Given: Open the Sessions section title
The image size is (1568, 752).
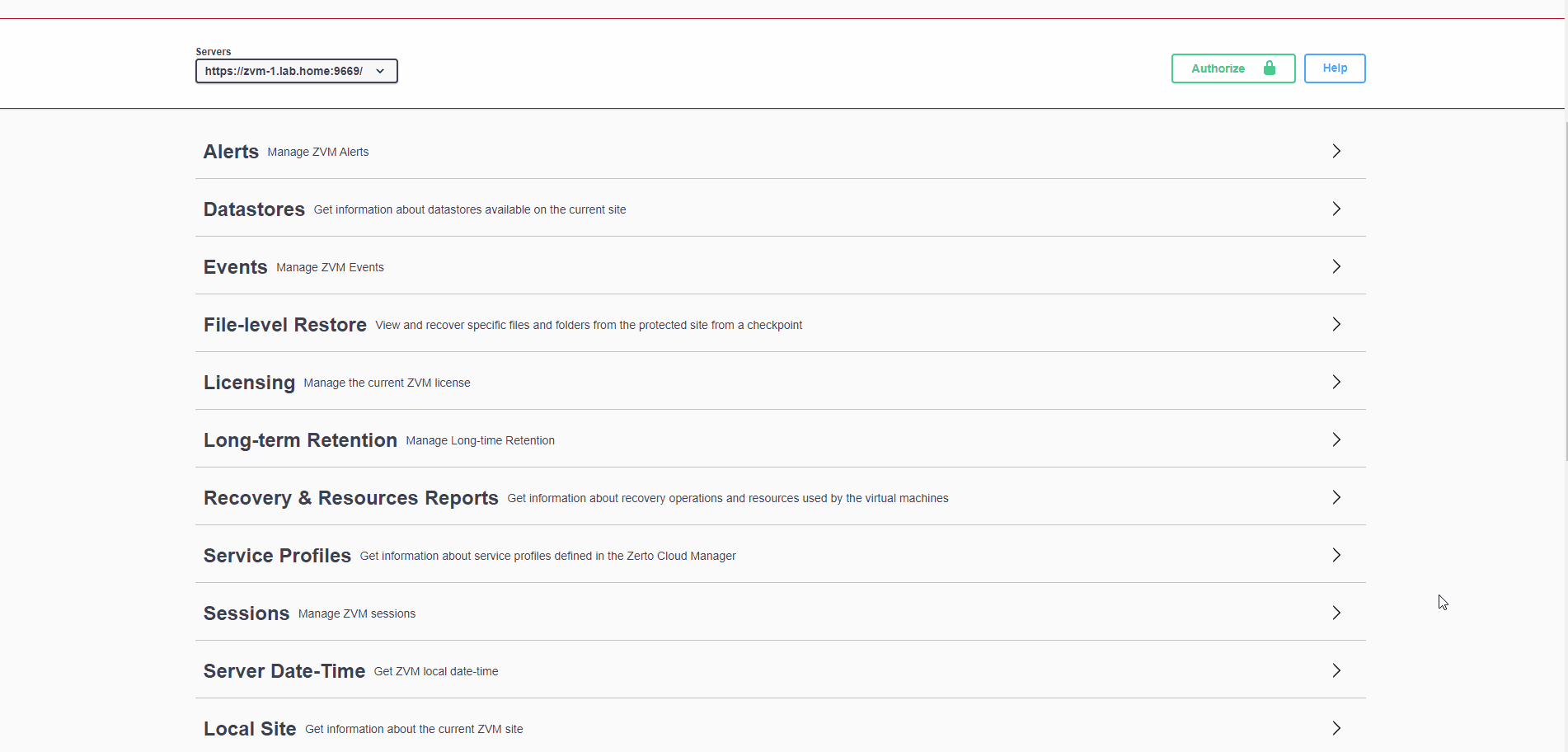Looking at the screenshot, I should coord(246,613).
